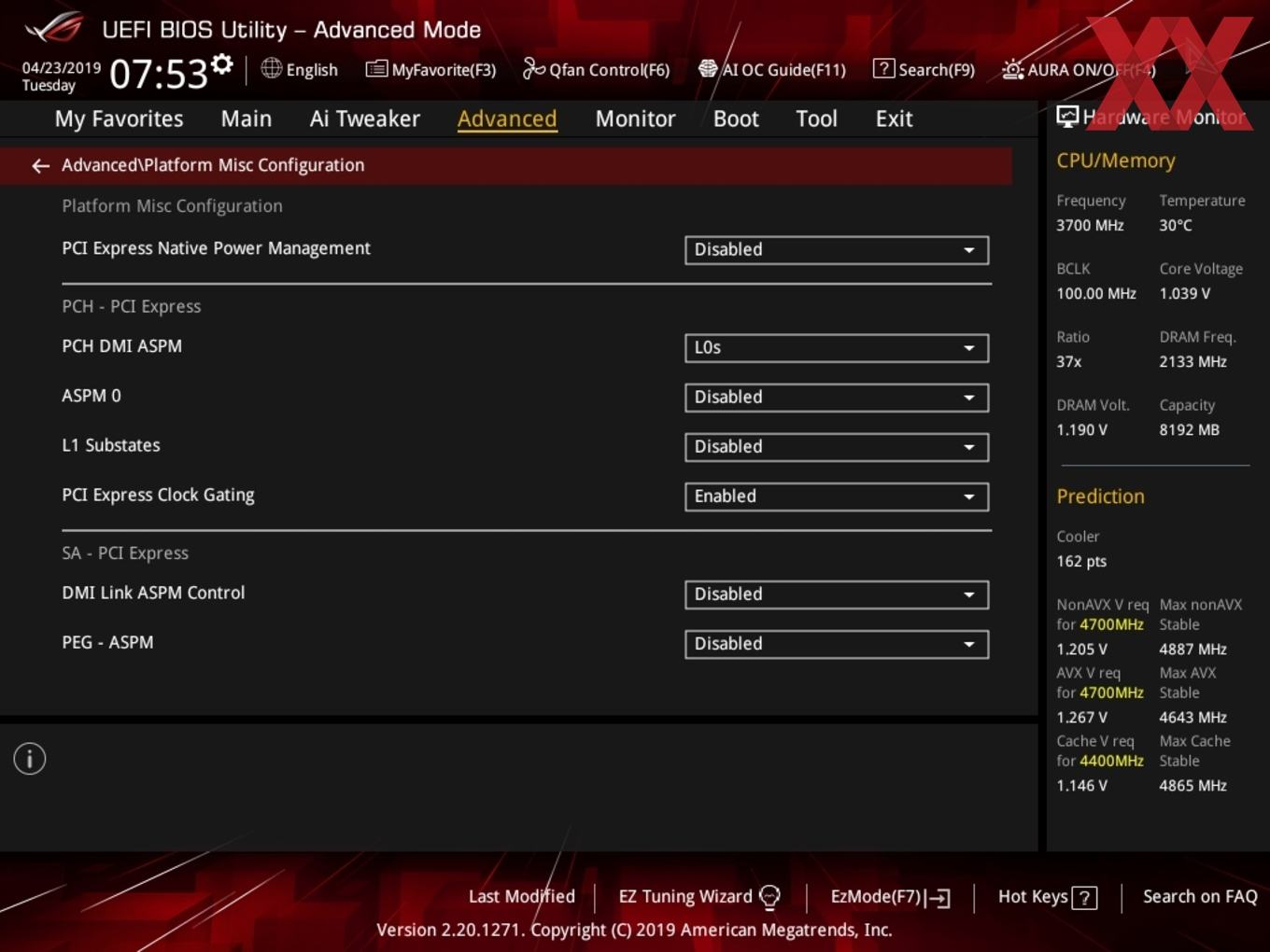The width and height of the screenshot is (1270, 952).
Task: Open PCI Express Native Power Management dropdown
Action: pyautogui.click(x=837, y=250)
